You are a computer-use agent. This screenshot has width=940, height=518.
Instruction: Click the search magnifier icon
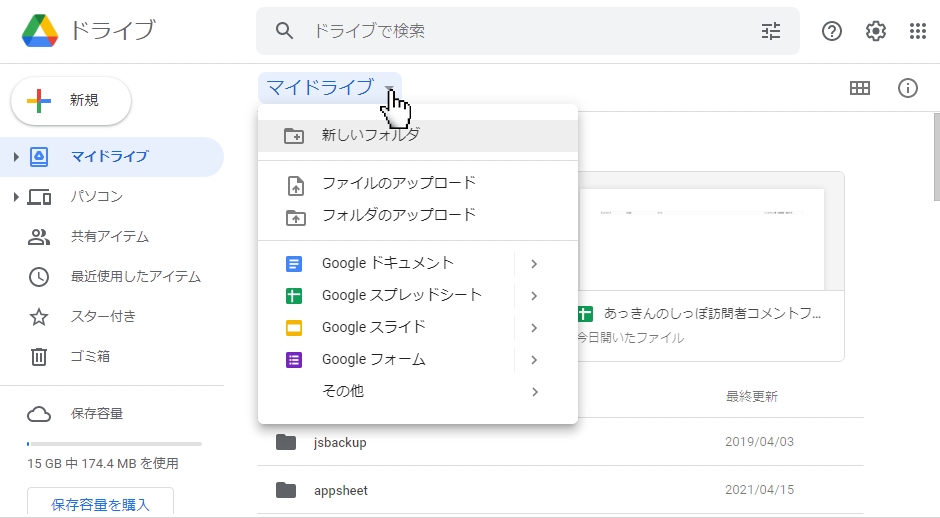point(284,31)
